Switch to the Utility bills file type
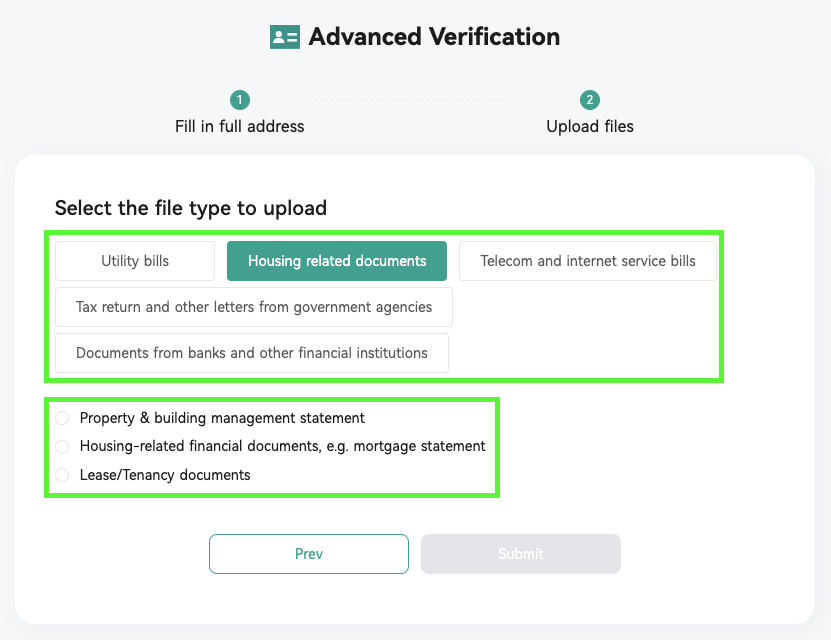831x640 pixels. 135,261
